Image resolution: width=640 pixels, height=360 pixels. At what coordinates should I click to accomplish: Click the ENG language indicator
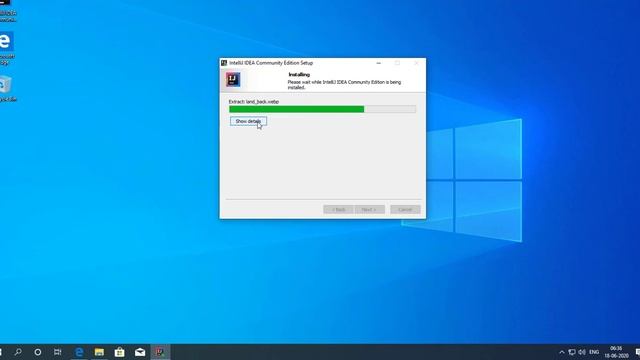(x=594, y=352)
